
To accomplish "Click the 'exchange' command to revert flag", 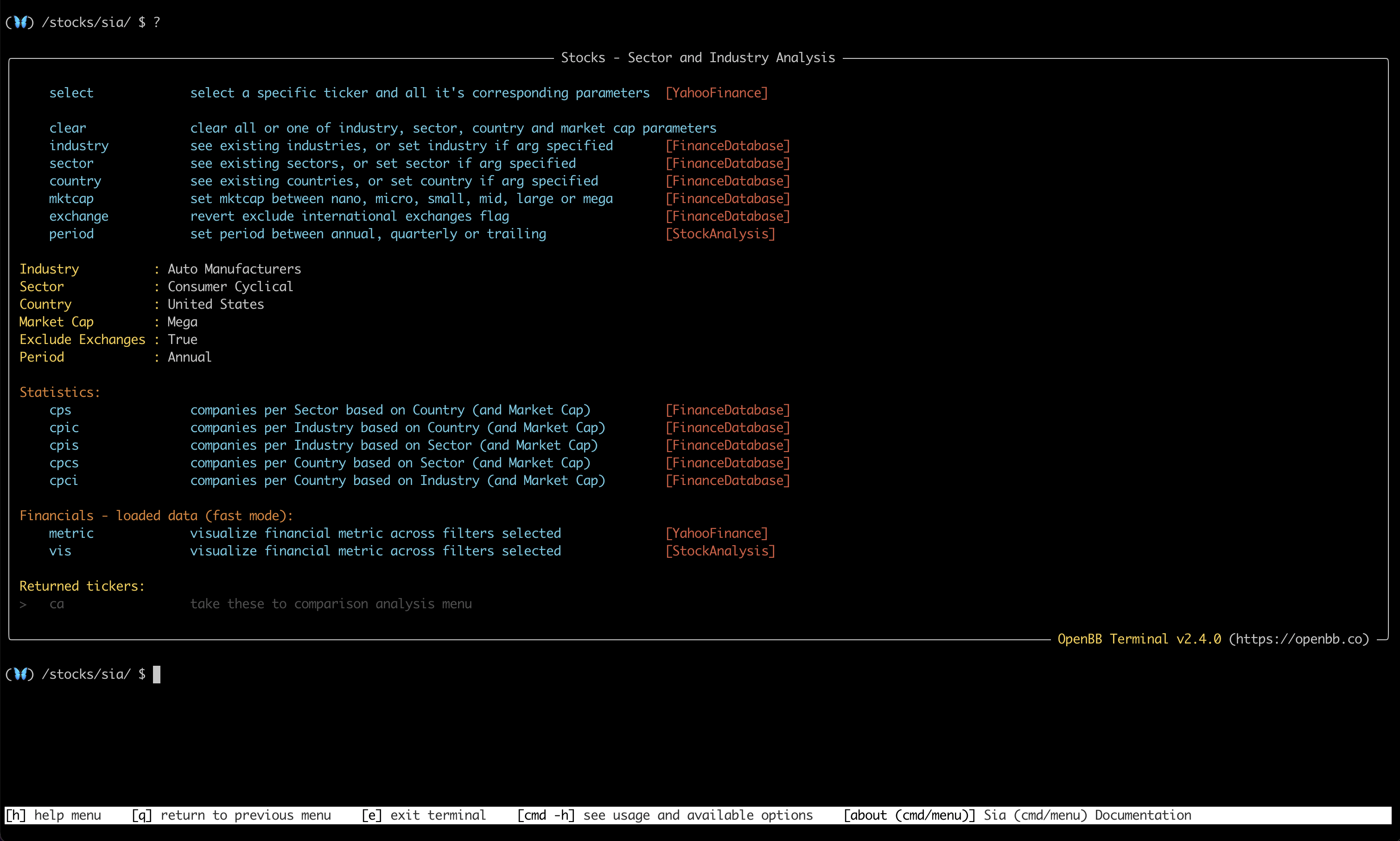I will pos(79,217).
